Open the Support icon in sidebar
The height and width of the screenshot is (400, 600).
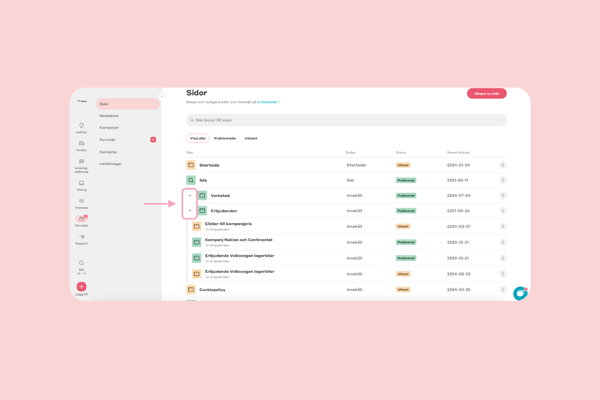(82, 239)
